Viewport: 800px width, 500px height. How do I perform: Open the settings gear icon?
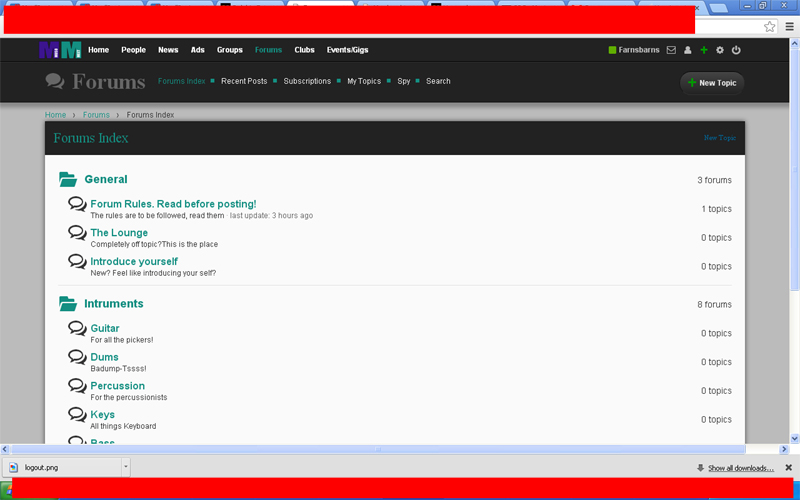[719, 50]
